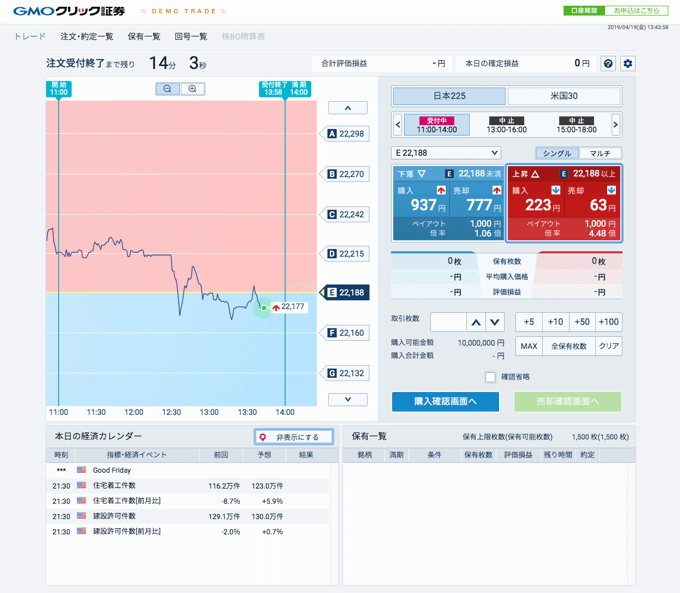Viewport: 680px width, 593px height.
Task: Click the 非表示にする button
Action: pos(294,437)
